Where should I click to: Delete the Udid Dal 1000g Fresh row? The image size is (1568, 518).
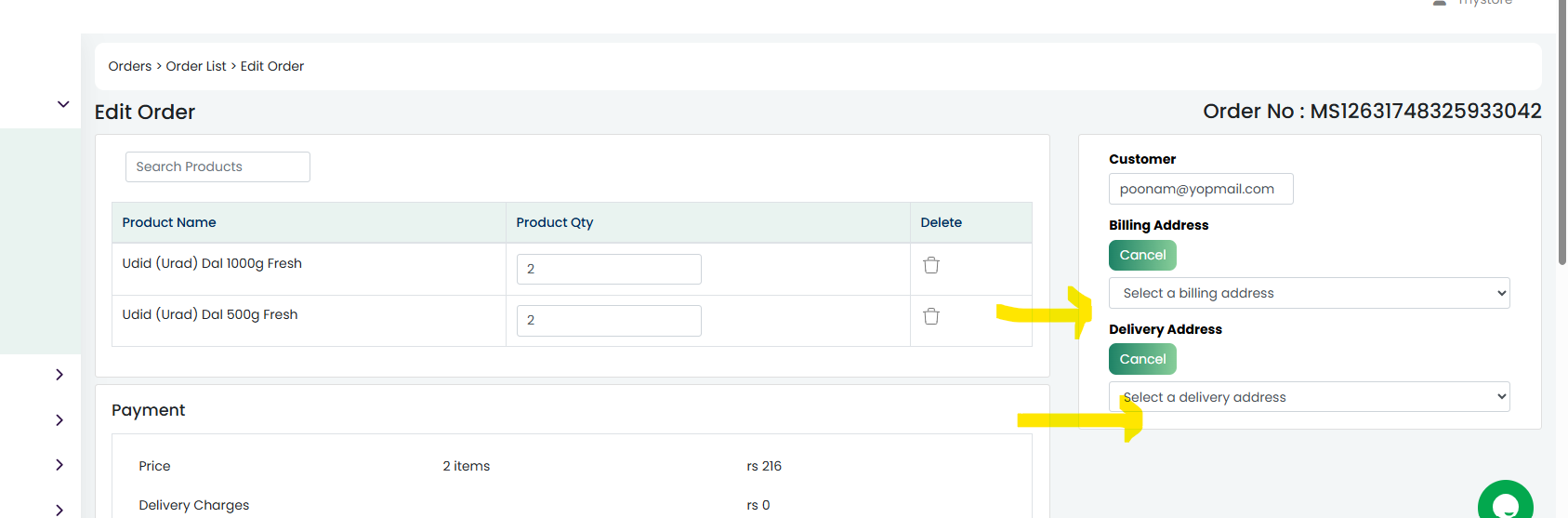(x=930, y=265)
